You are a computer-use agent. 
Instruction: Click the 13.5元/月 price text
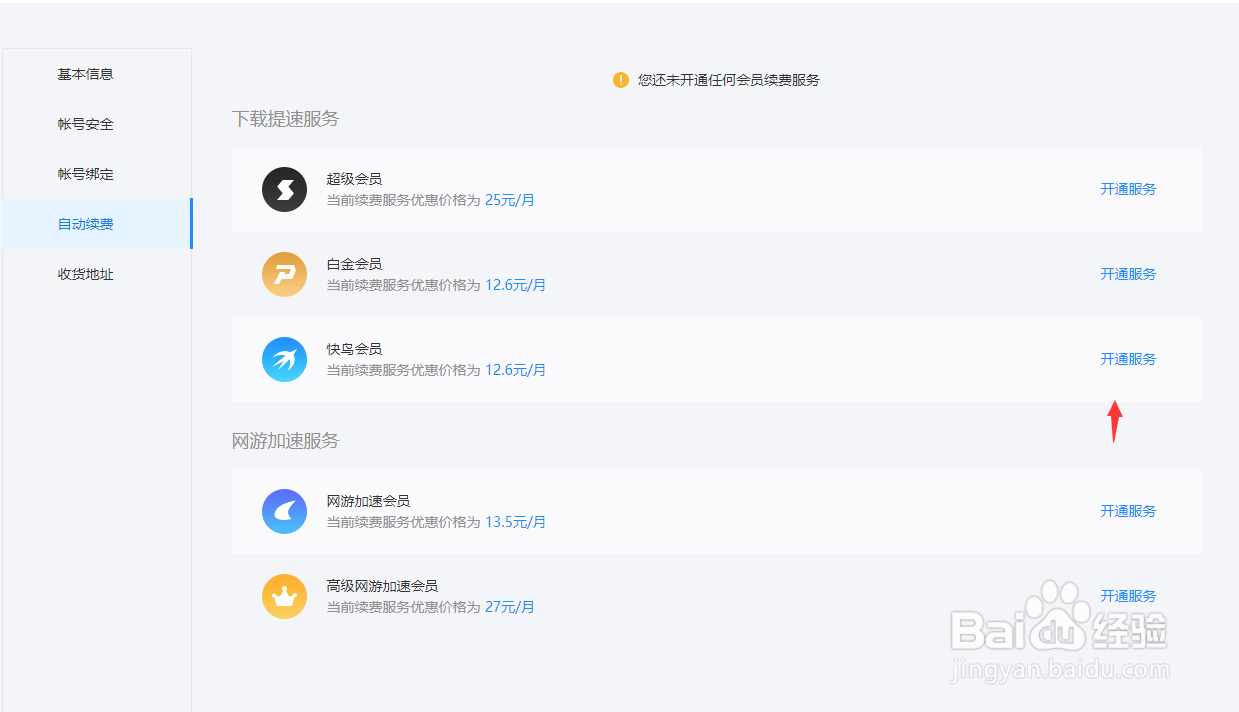515,522
